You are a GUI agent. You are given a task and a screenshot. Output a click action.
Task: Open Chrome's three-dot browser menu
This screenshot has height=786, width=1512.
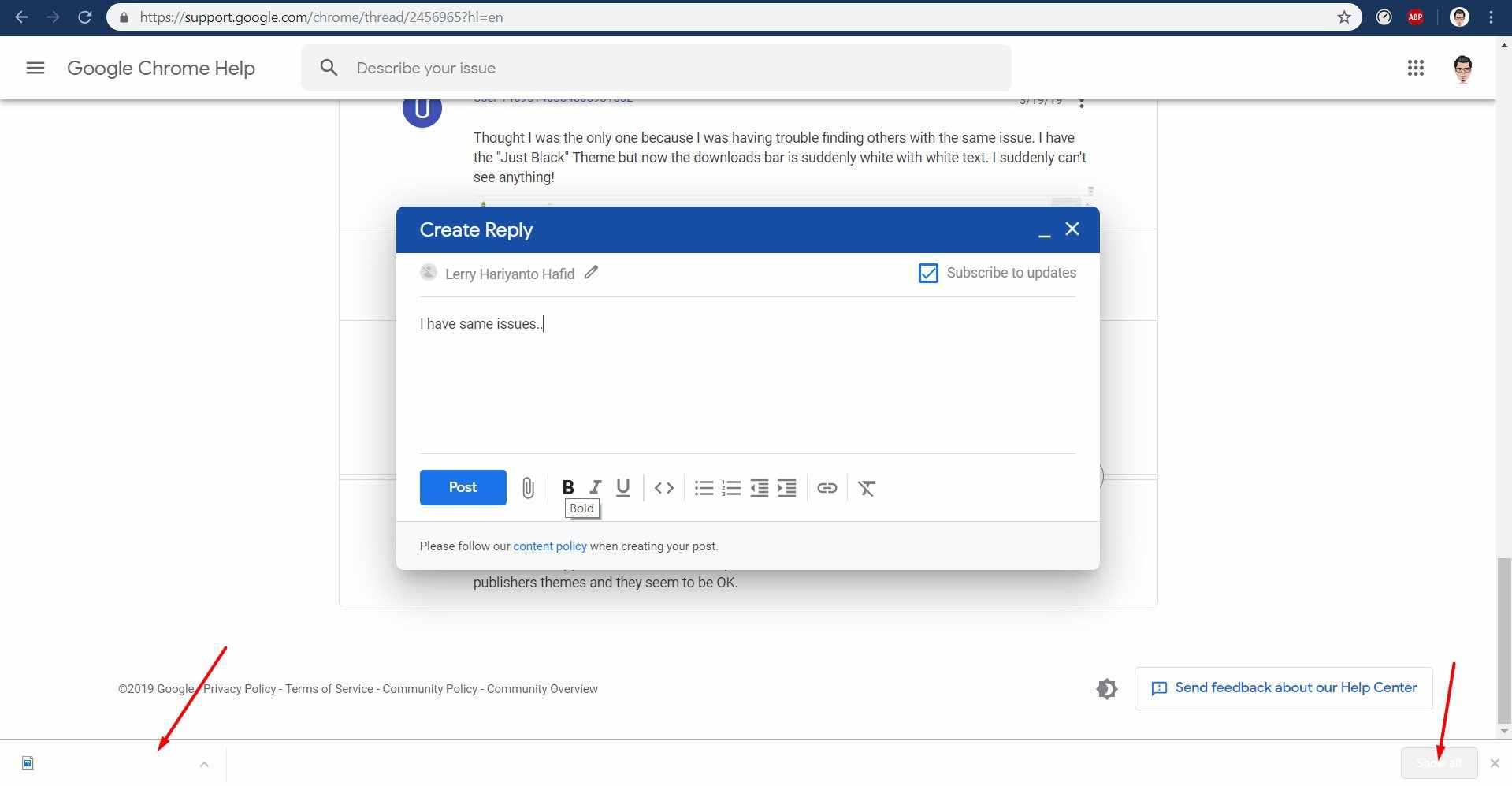click(1491, 17)
